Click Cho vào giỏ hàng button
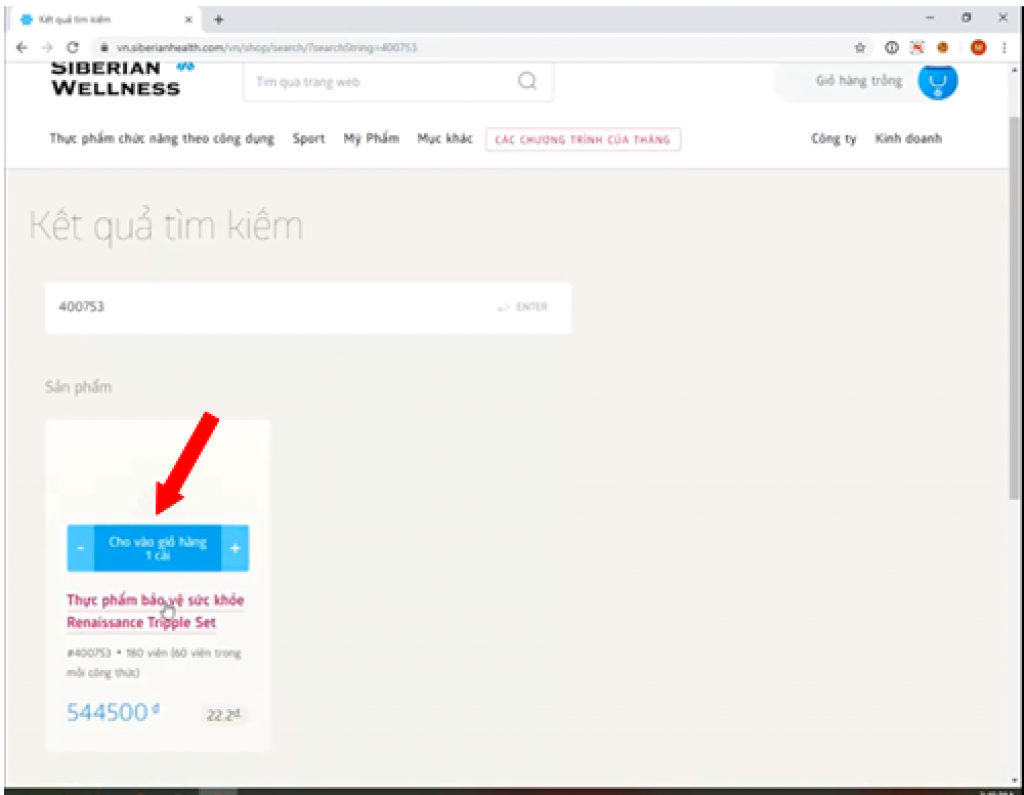 [x=157, y=548]
